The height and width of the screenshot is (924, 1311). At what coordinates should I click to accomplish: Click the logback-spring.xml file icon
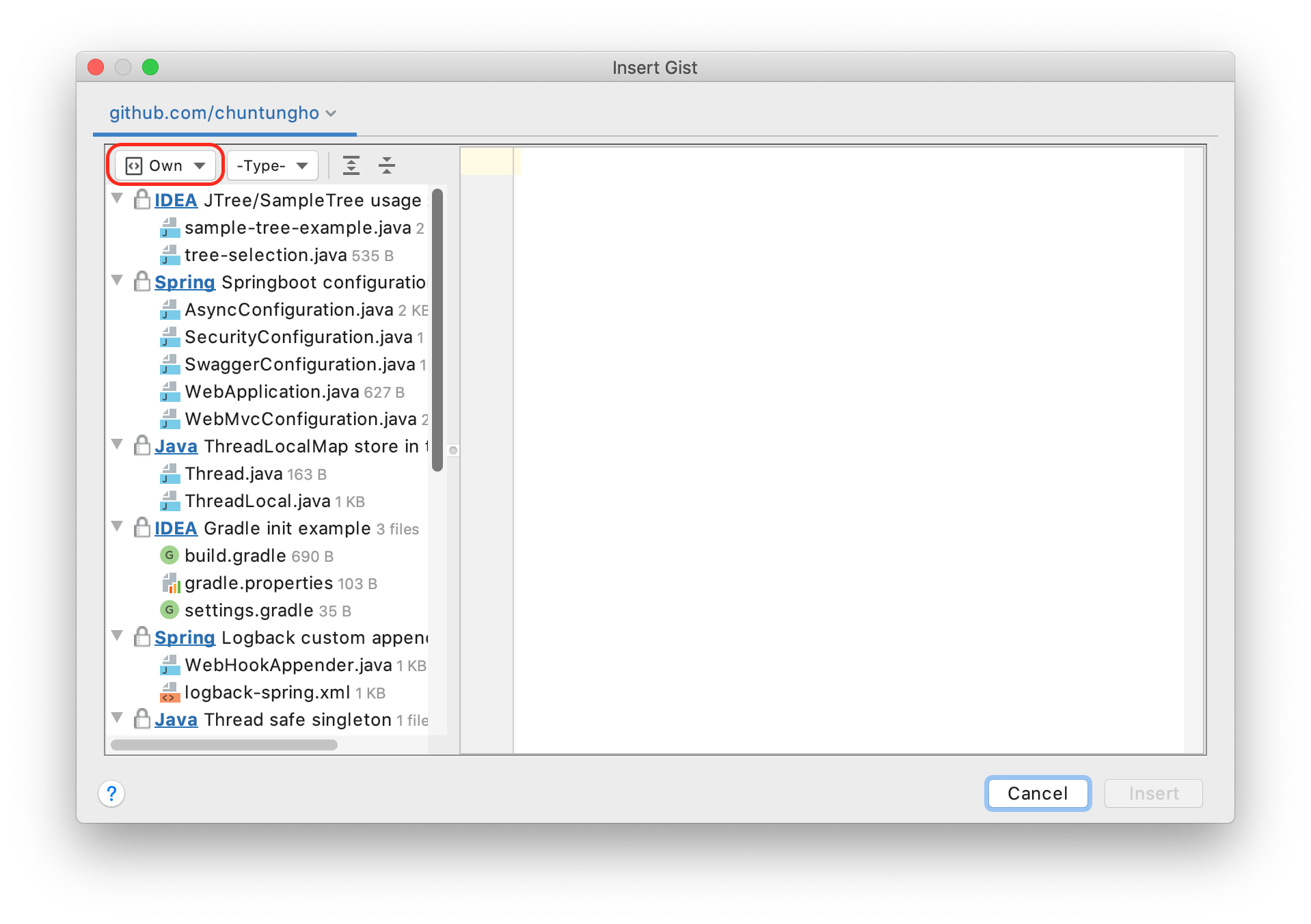pos(170,692)
